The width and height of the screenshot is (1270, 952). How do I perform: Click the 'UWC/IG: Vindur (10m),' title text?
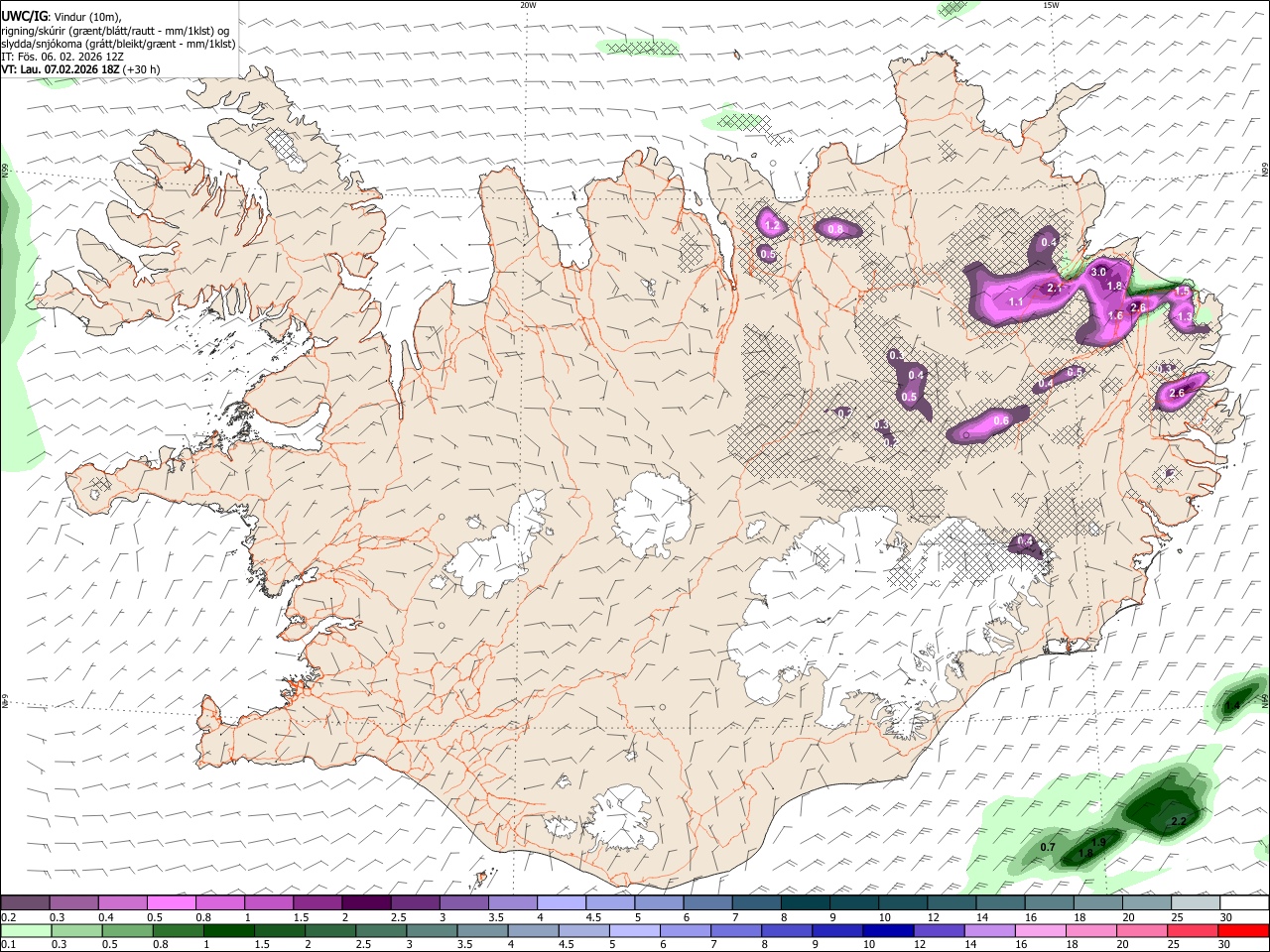coord(61,17)
